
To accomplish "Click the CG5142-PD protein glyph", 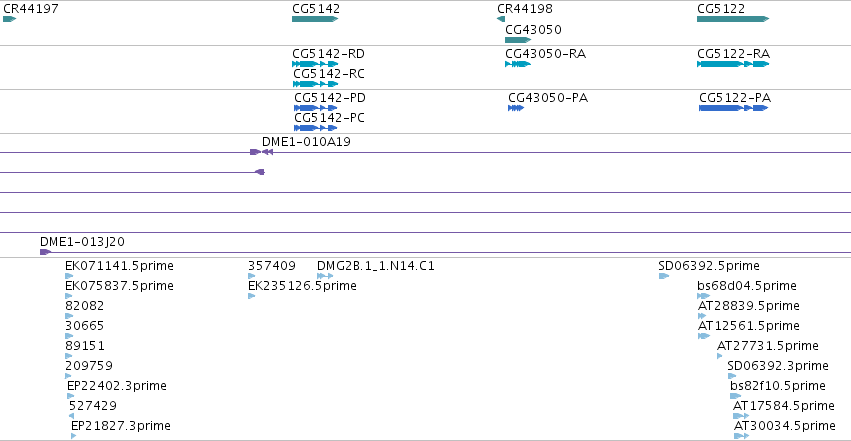I will [315, 108].
